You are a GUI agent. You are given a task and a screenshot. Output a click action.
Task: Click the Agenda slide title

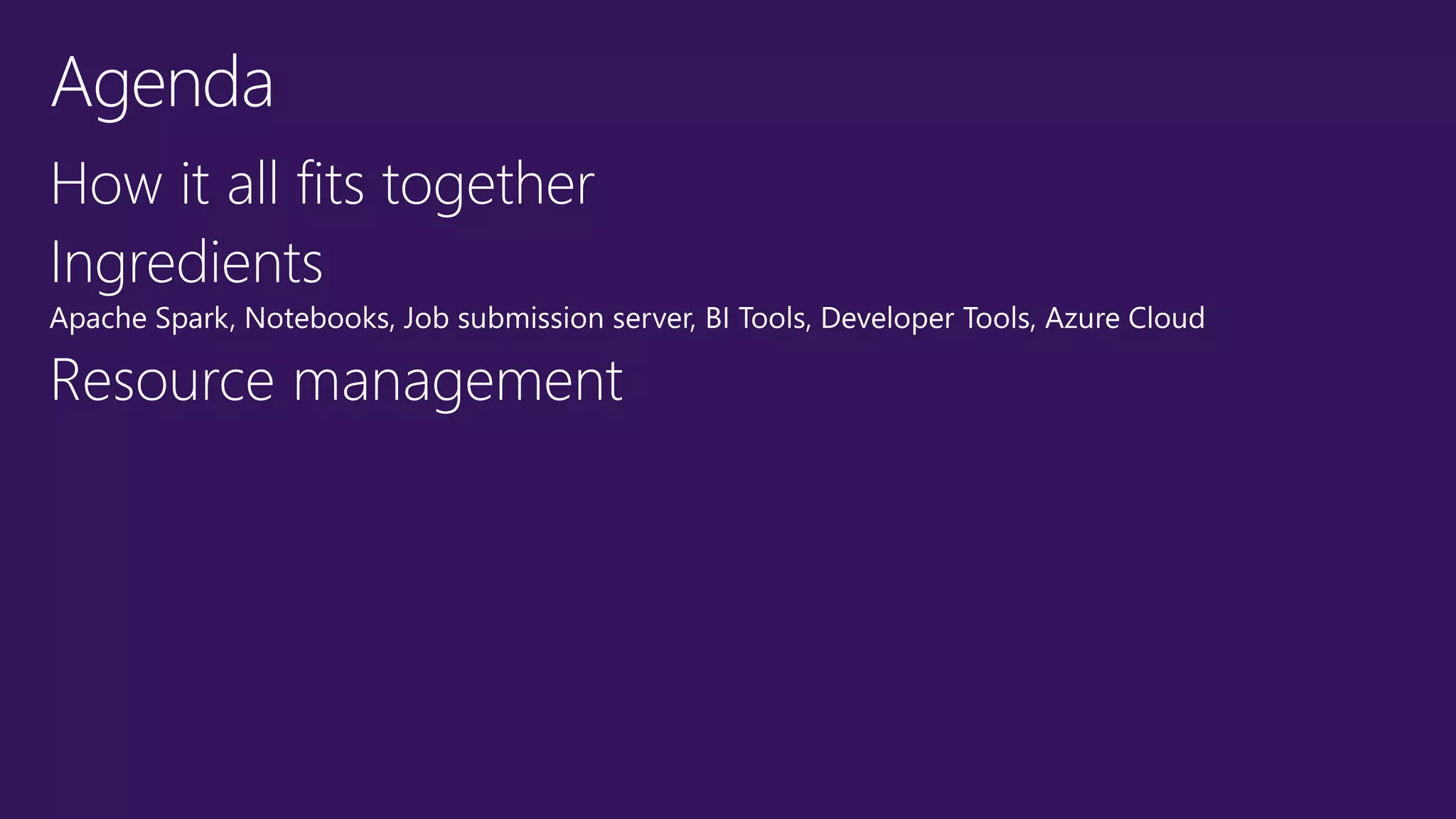(x=162, y=85)
